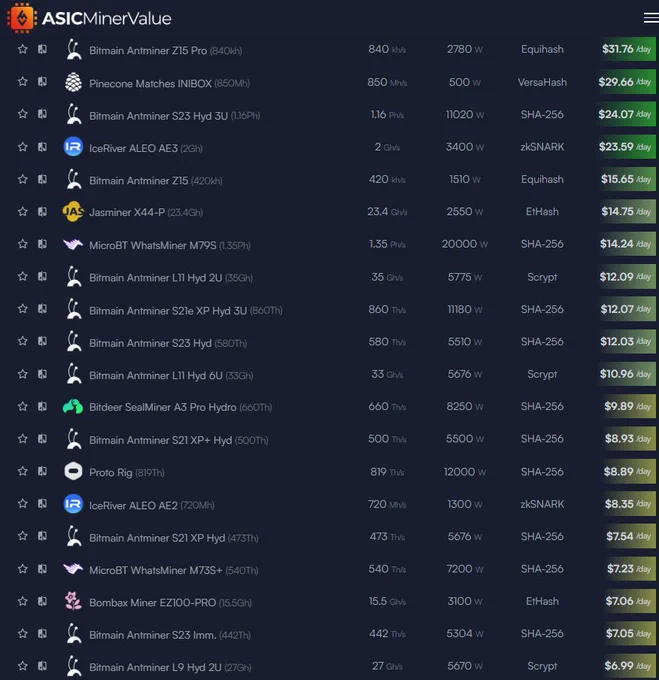Click compare icon for Antminer S23 Imm.
The width and height of the screenshot is (659, 680).
coord(42,634)
